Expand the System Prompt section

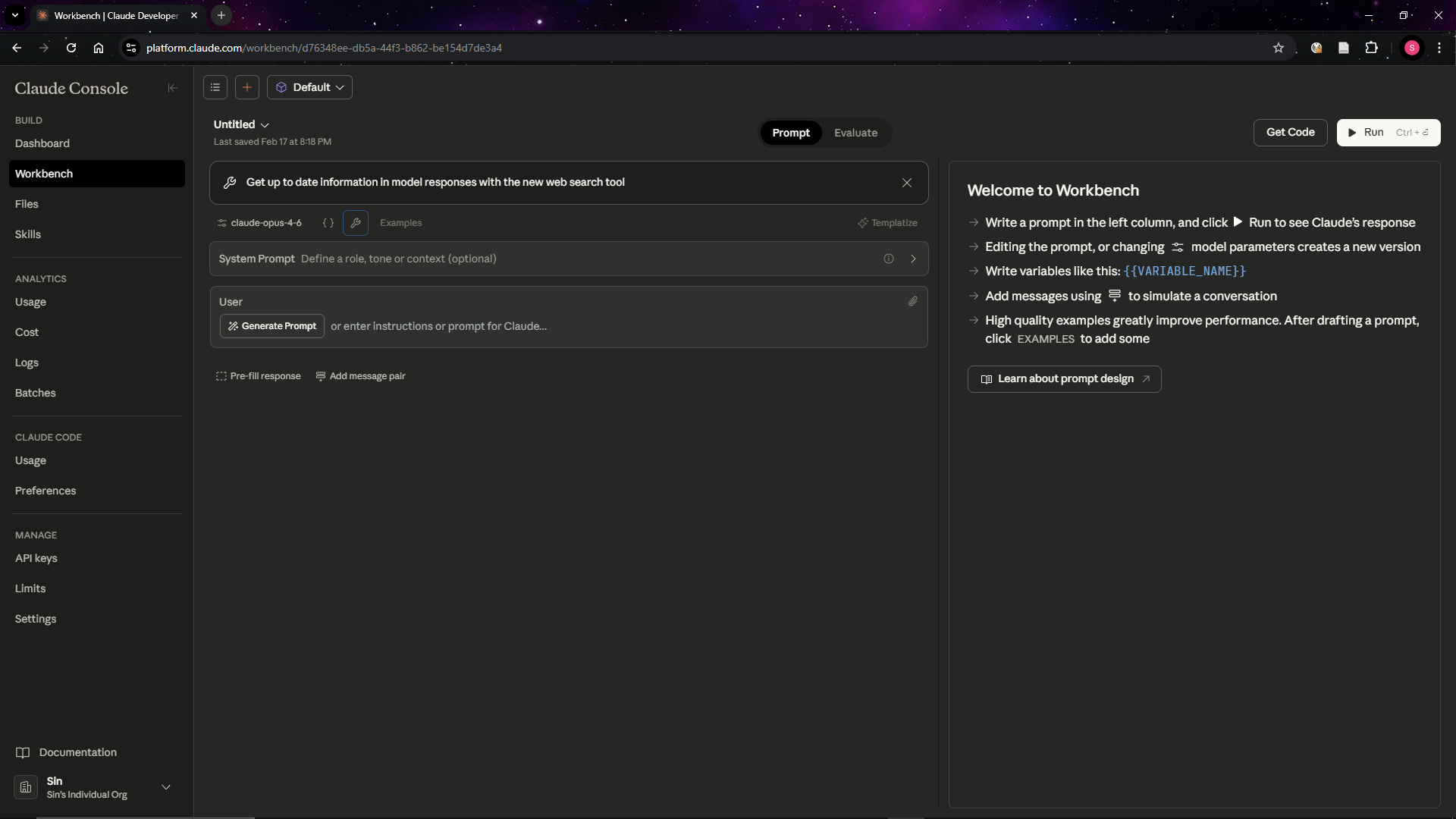(x=913, y=259)
